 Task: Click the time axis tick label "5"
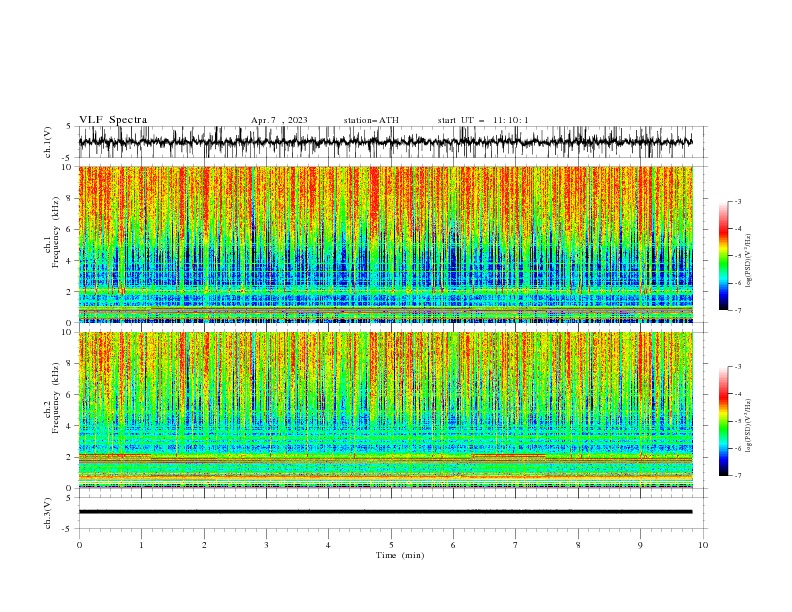click(391, 545)
